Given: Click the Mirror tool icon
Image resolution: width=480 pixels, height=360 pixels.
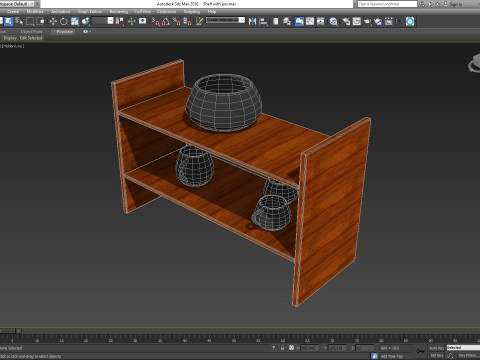Looking at the screenshot, I should (x=253, y=21).
